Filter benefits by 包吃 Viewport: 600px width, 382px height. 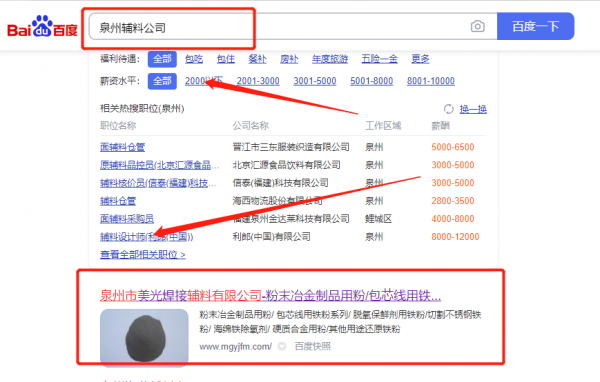point(194,59)
